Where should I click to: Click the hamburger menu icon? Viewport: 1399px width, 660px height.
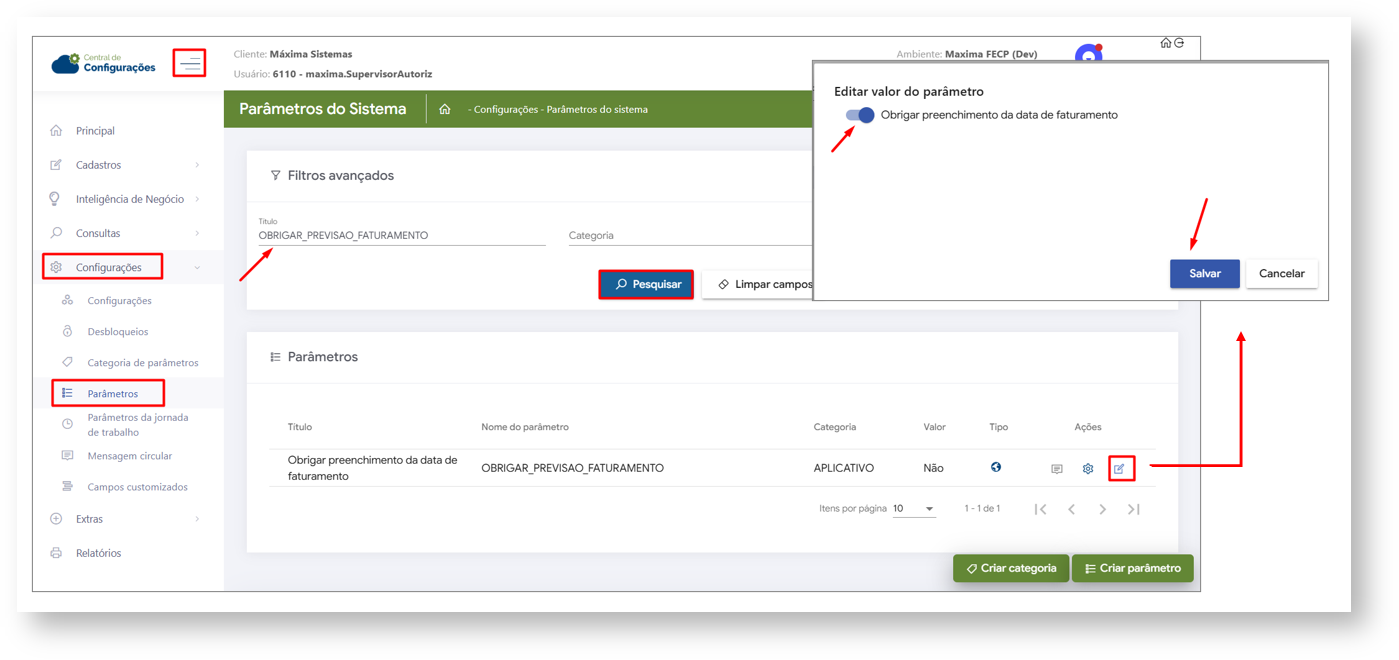(x=190, y=64)
